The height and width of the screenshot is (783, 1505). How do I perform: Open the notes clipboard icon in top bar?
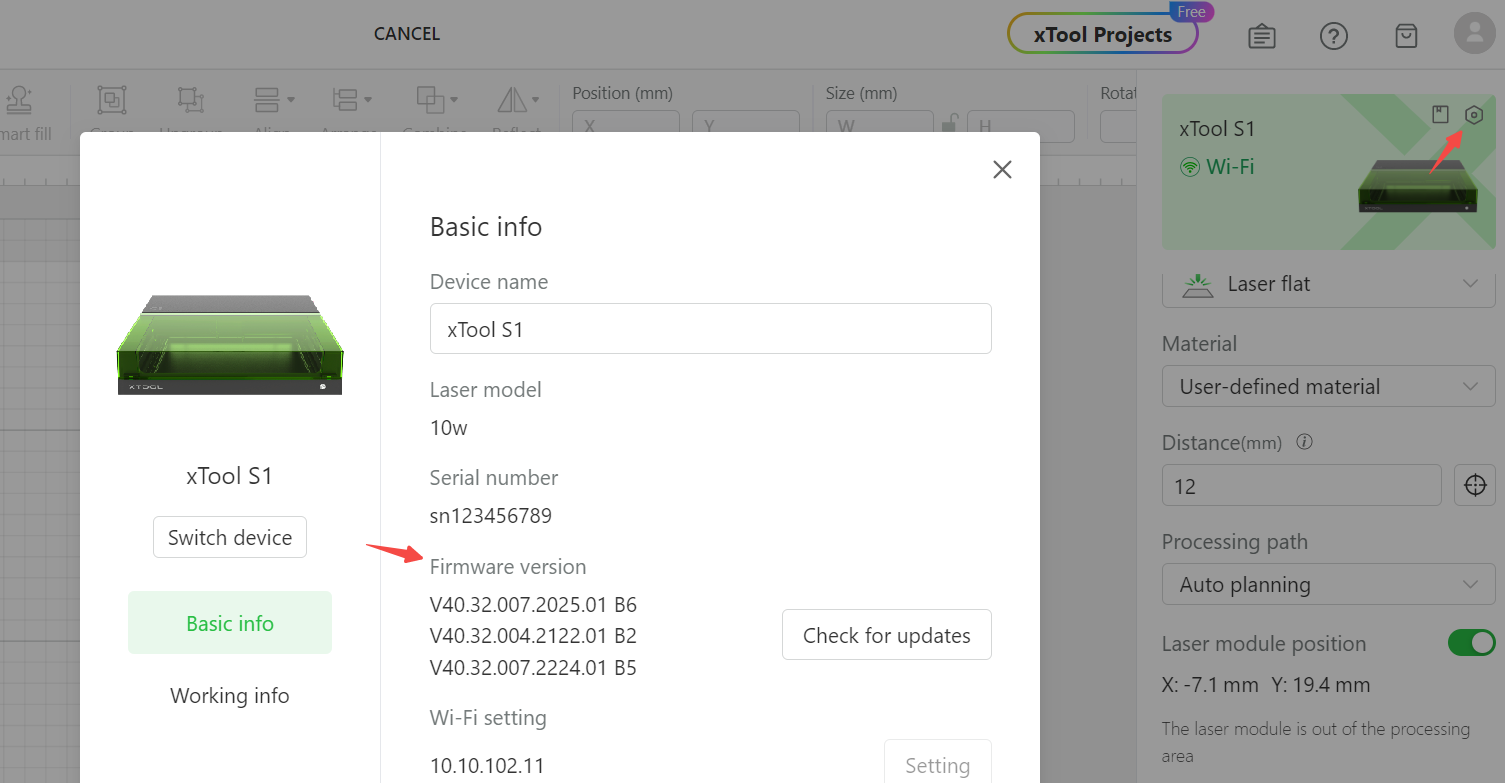click(x=1262, y=37)
